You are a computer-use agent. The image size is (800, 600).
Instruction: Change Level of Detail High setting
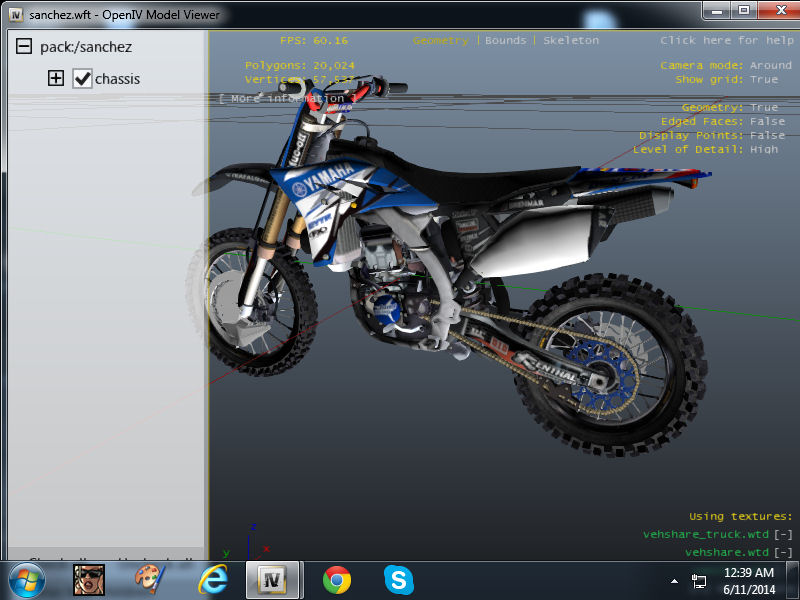click(764, 149)
